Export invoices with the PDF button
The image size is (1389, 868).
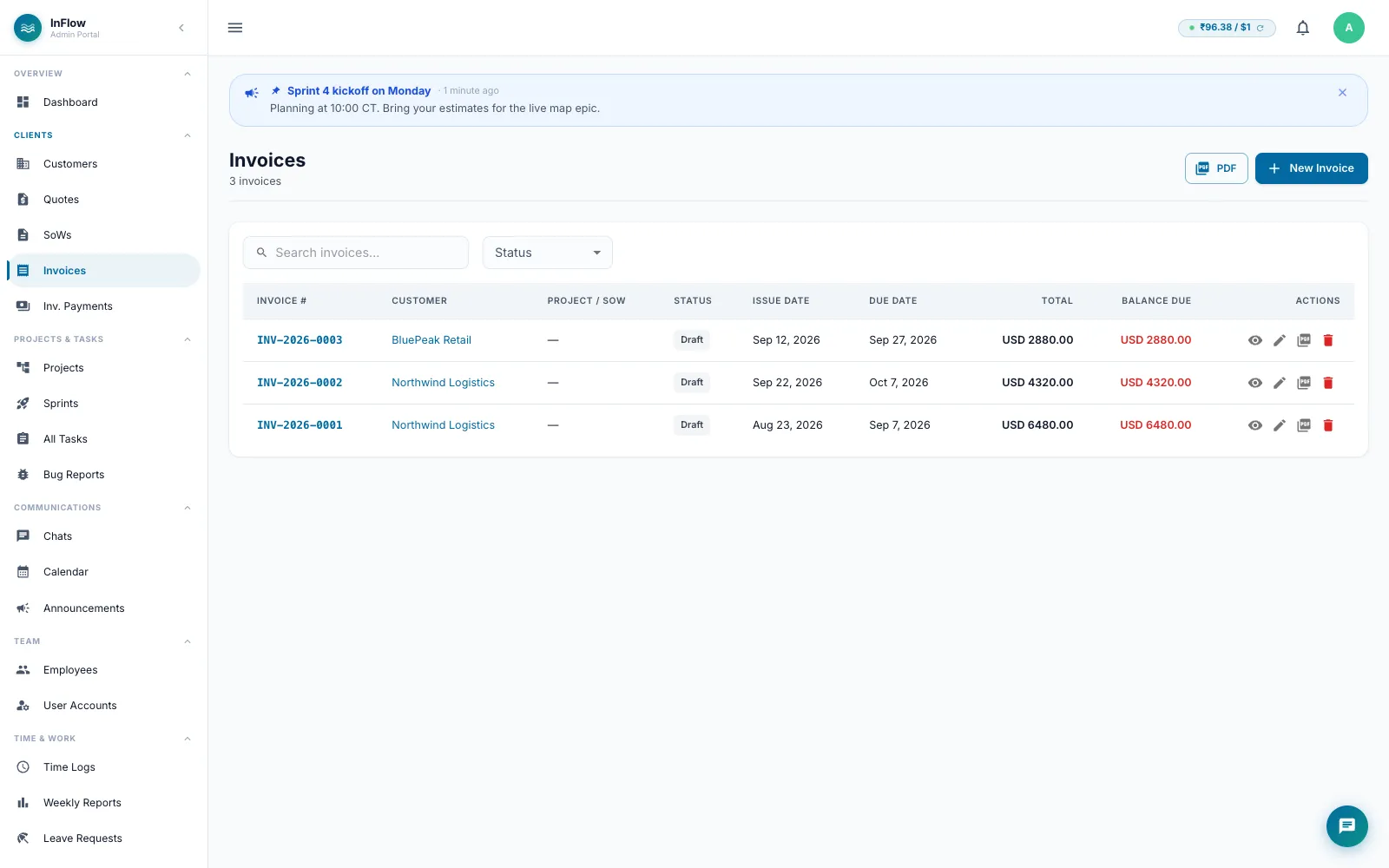pos(1216,168)
